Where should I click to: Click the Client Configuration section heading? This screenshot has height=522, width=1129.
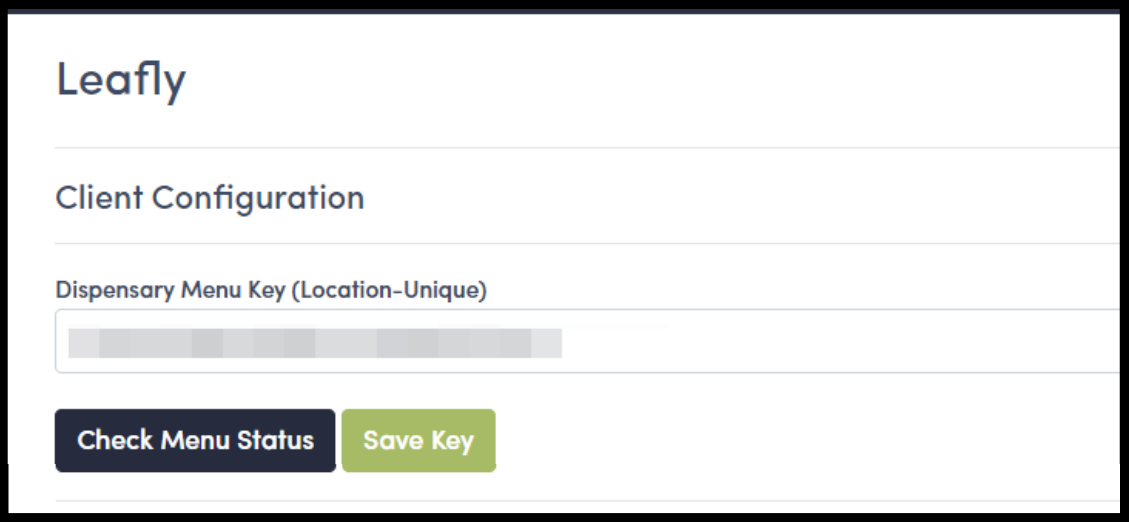pos(210,197)
